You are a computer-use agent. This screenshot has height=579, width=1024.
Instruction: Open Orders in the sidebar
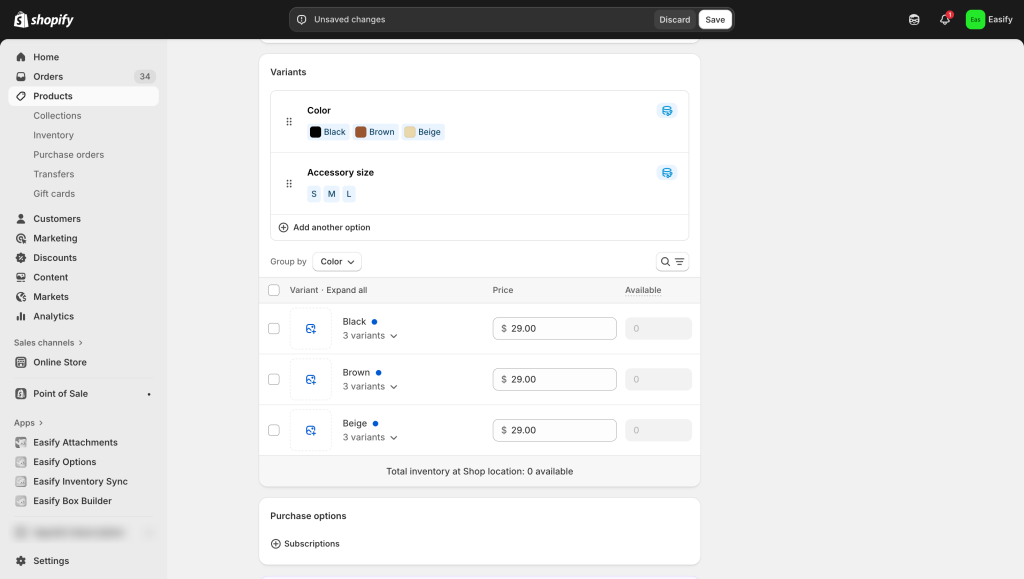(48, 77)
